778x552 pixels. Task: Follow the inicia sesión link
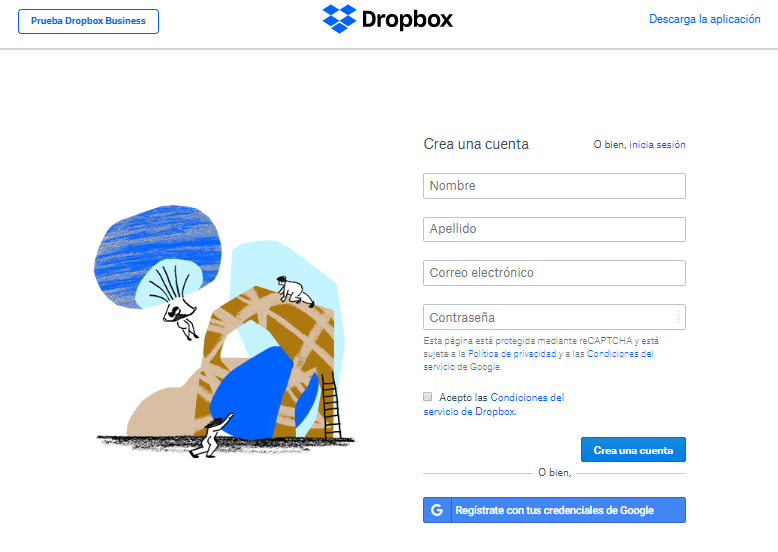657,144
